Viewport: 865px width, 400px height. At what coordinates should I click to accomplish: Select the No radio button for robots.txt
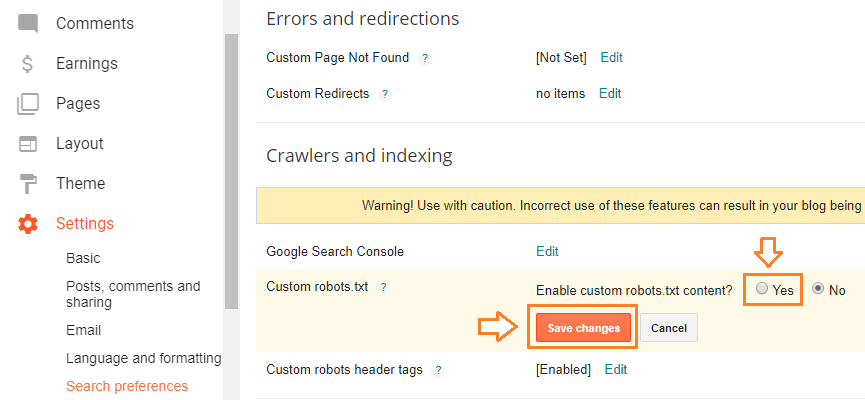818,289
